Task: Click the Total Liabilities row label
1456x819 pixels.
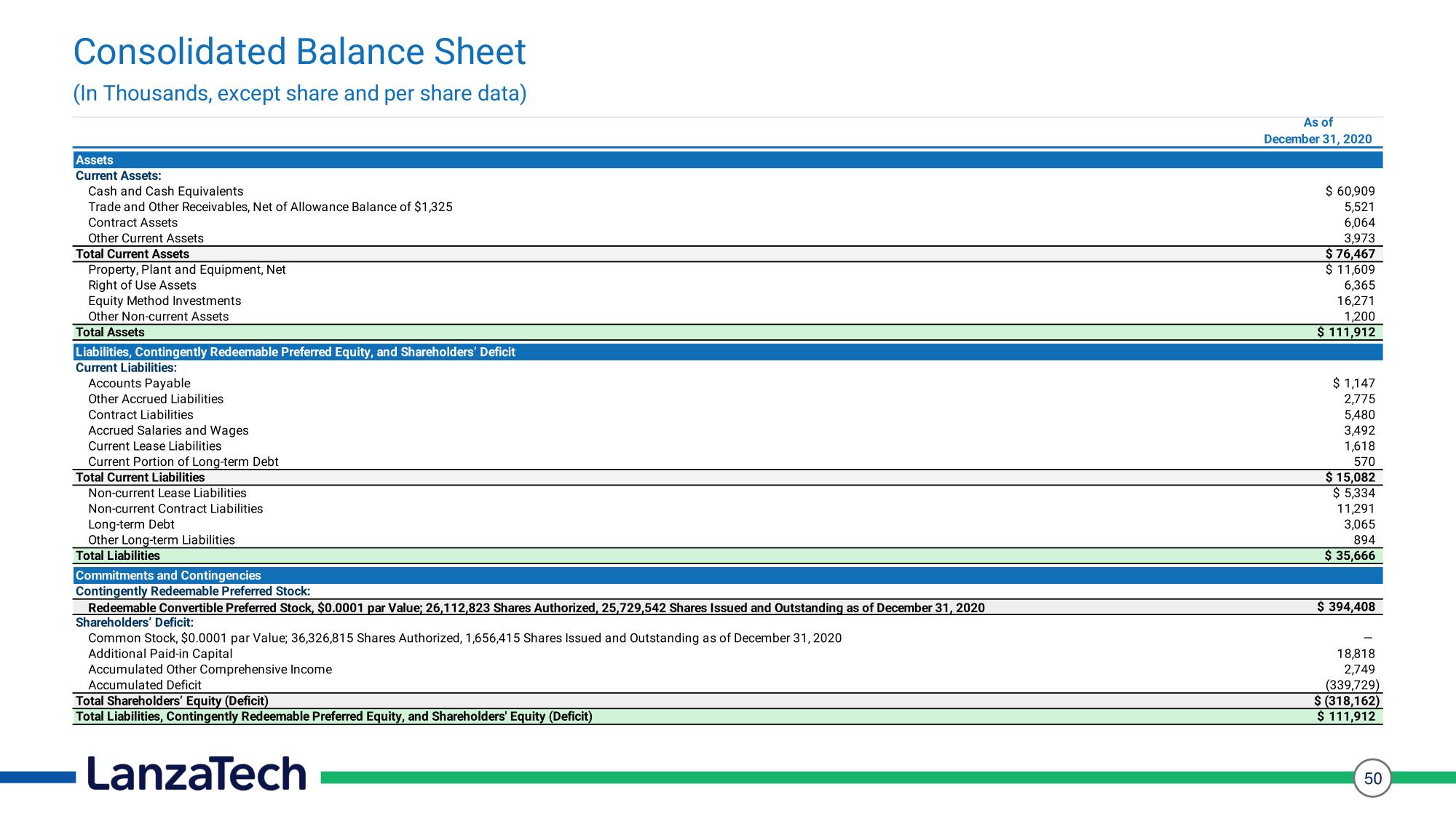Action: click(x=118, y=555)
